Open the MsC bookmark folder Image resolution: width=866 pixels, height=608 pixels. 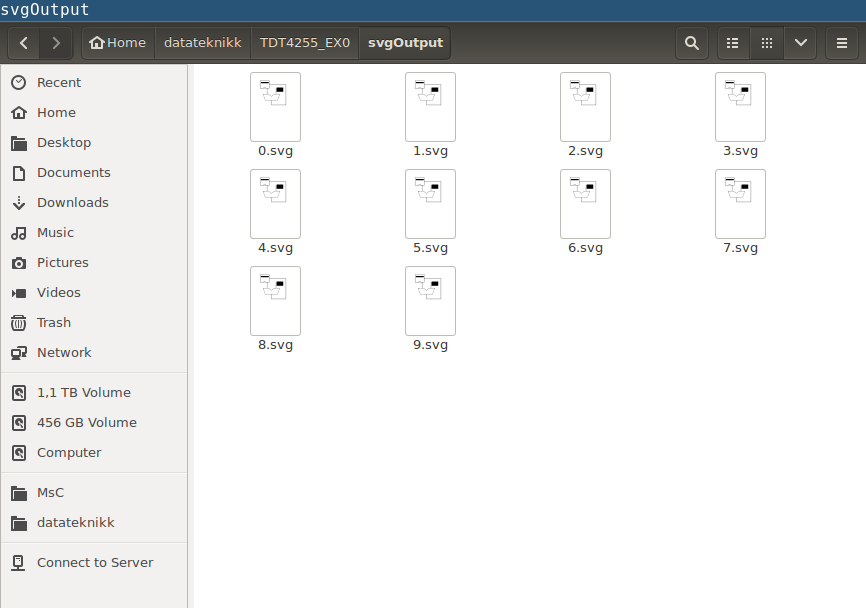click(x=50, y=493)
